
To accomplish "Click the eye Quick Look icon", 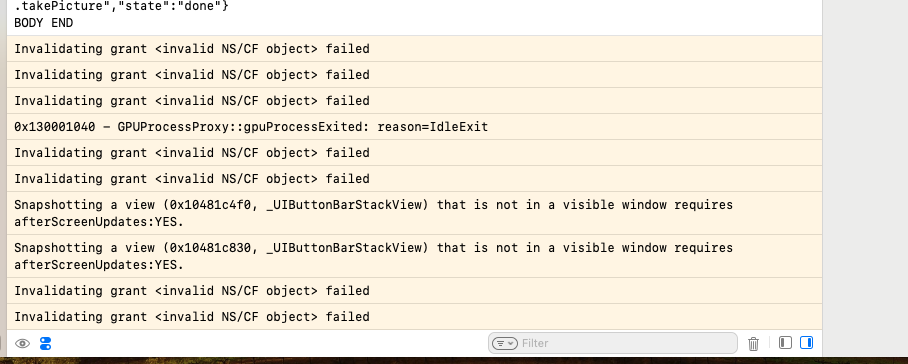I will (x=22, y=344).
